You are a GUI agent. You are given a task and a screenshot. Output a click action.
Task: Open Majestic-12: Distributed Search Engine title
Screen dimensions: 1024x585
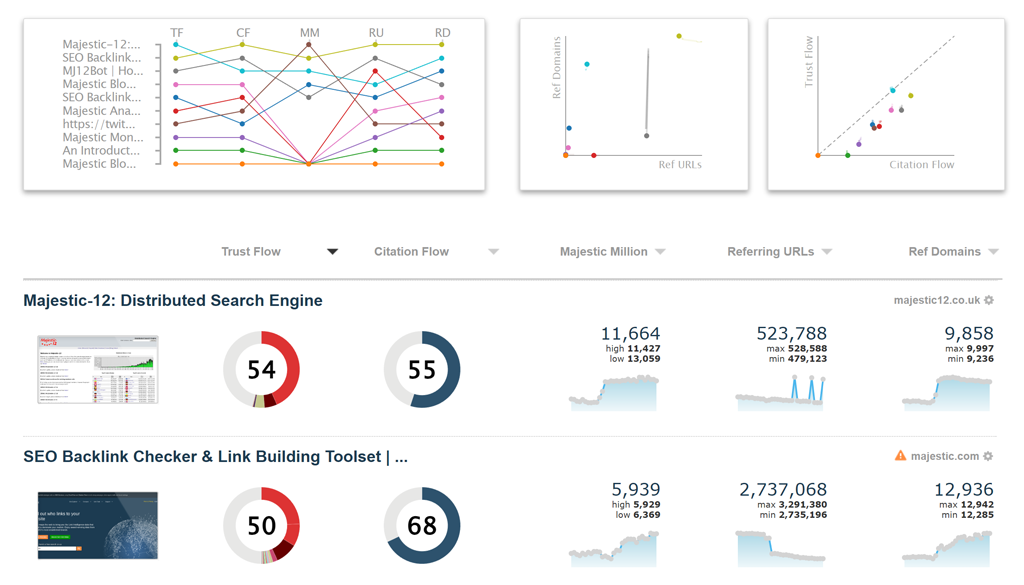[x=173, y=300]
